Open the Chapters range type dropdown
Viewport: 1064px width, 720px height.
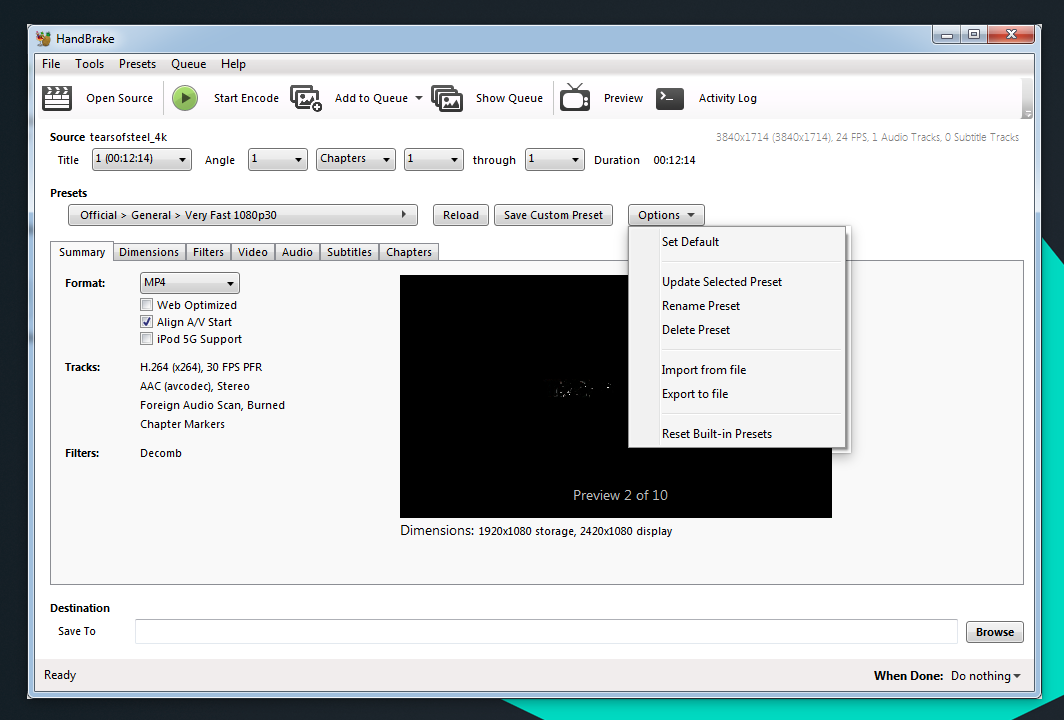[356, 159]
